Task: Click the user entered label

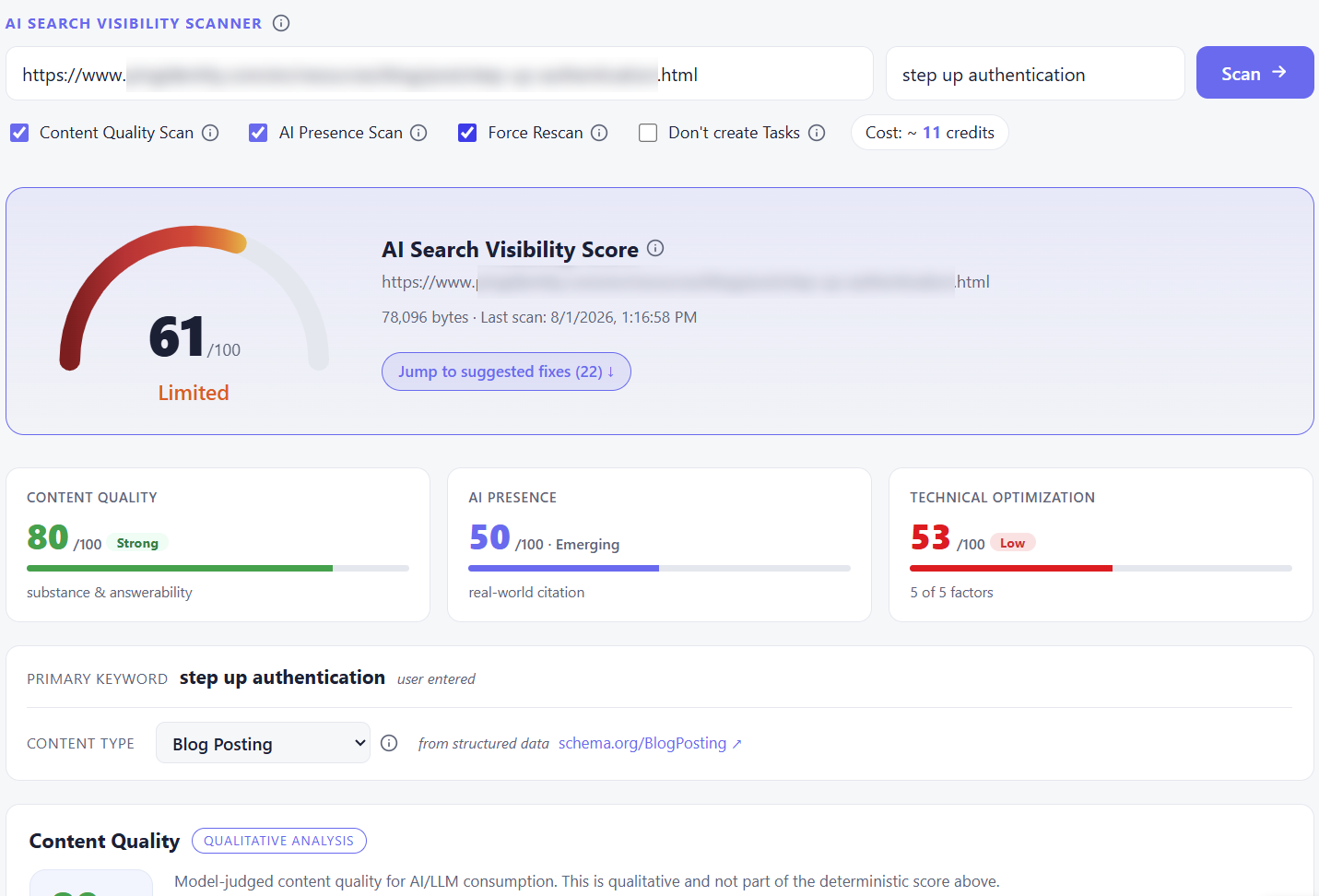Action: tap(436, 679)
